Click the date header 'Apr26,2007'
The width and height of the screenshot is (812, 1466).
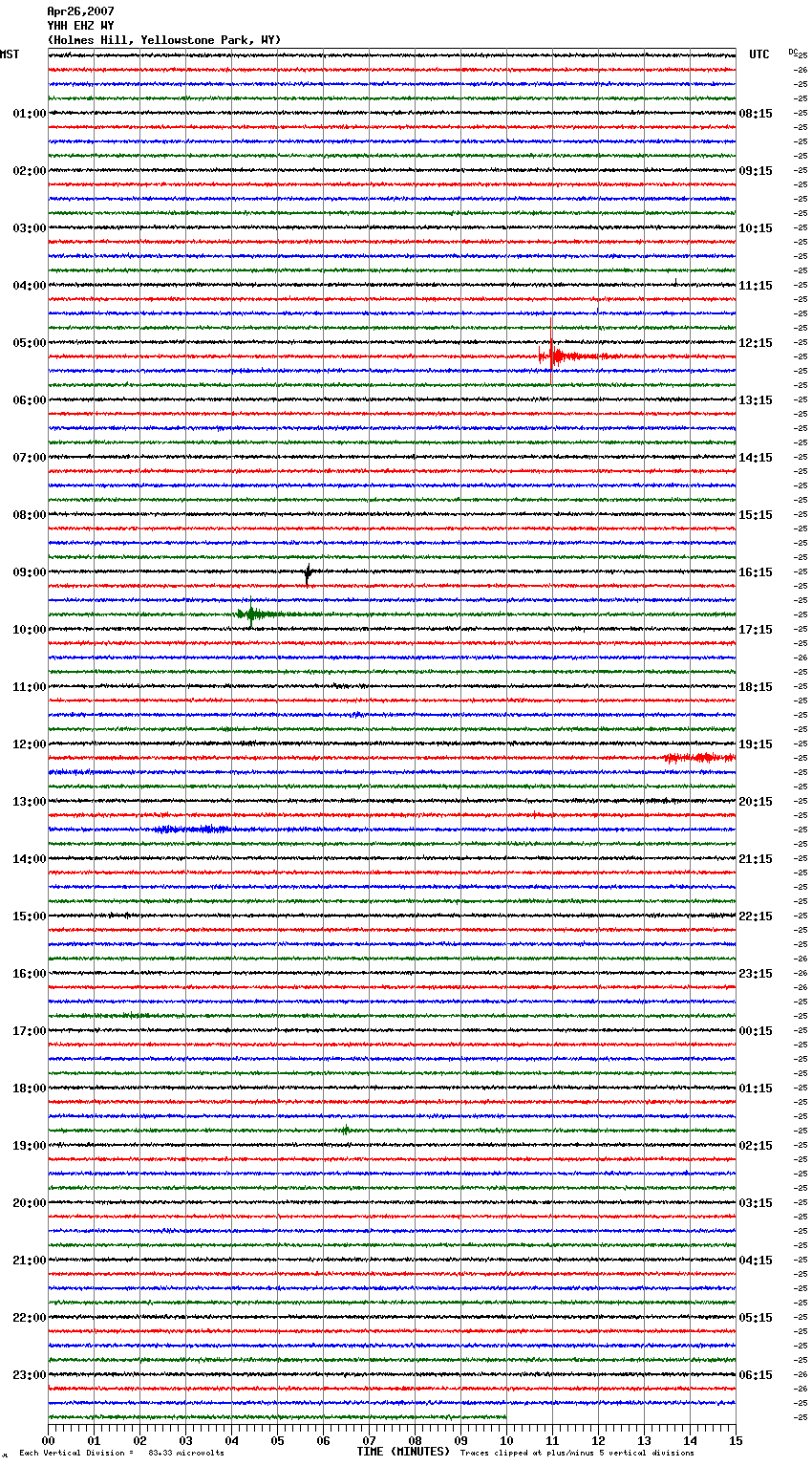(x=80, y=11)
